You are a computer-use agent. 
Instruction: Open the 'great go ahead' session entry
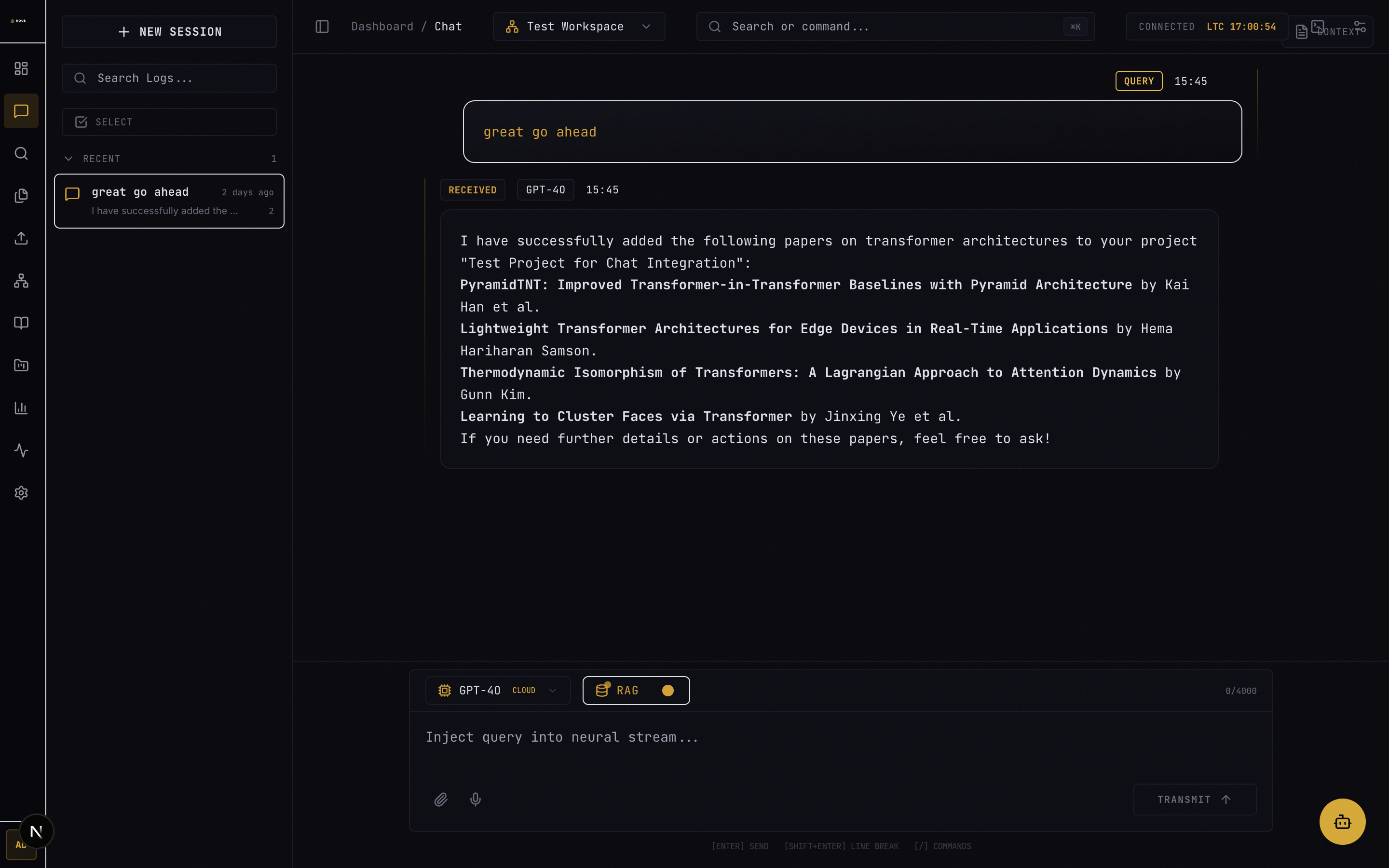click(169, 201)
